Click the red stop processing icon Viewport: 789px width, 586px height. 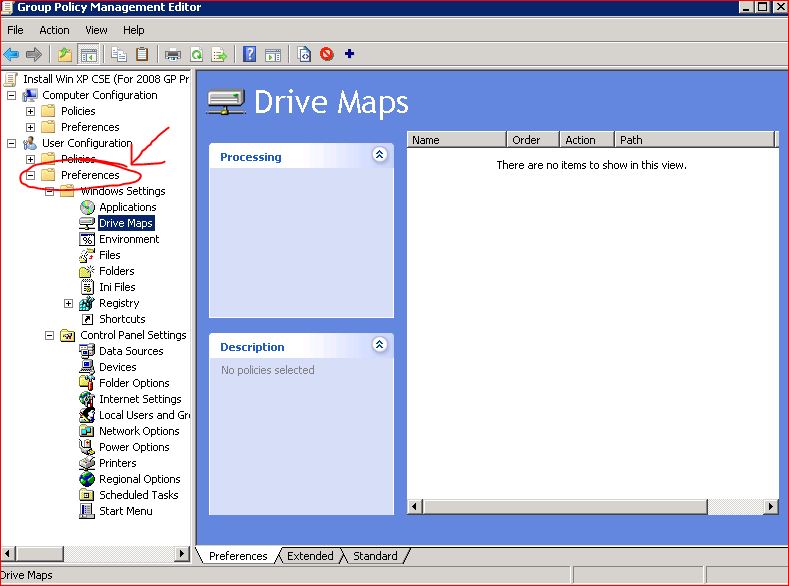(327, 54)
